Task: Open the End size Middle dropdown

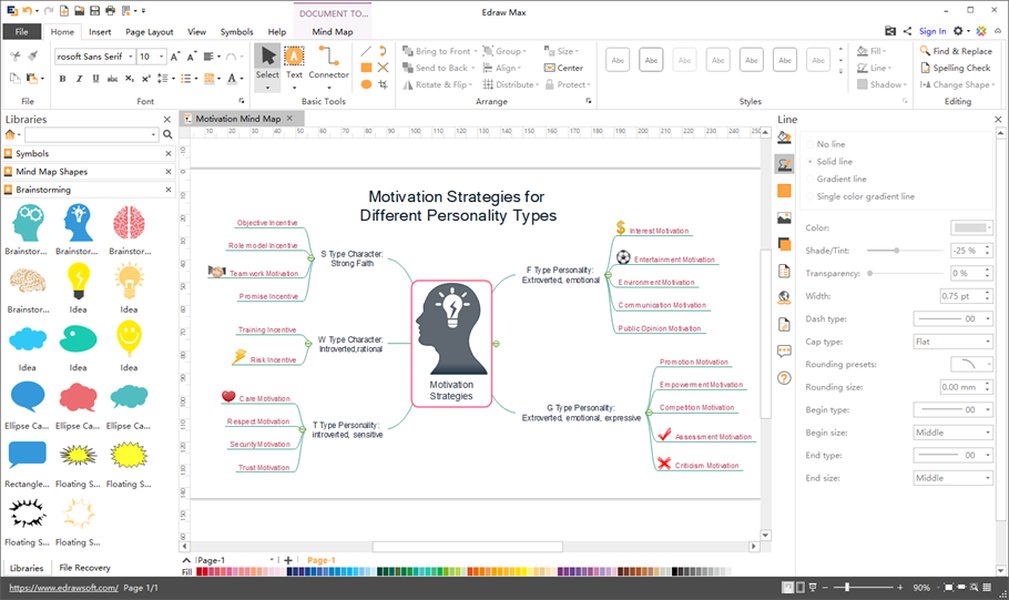Action: [953, 478]
